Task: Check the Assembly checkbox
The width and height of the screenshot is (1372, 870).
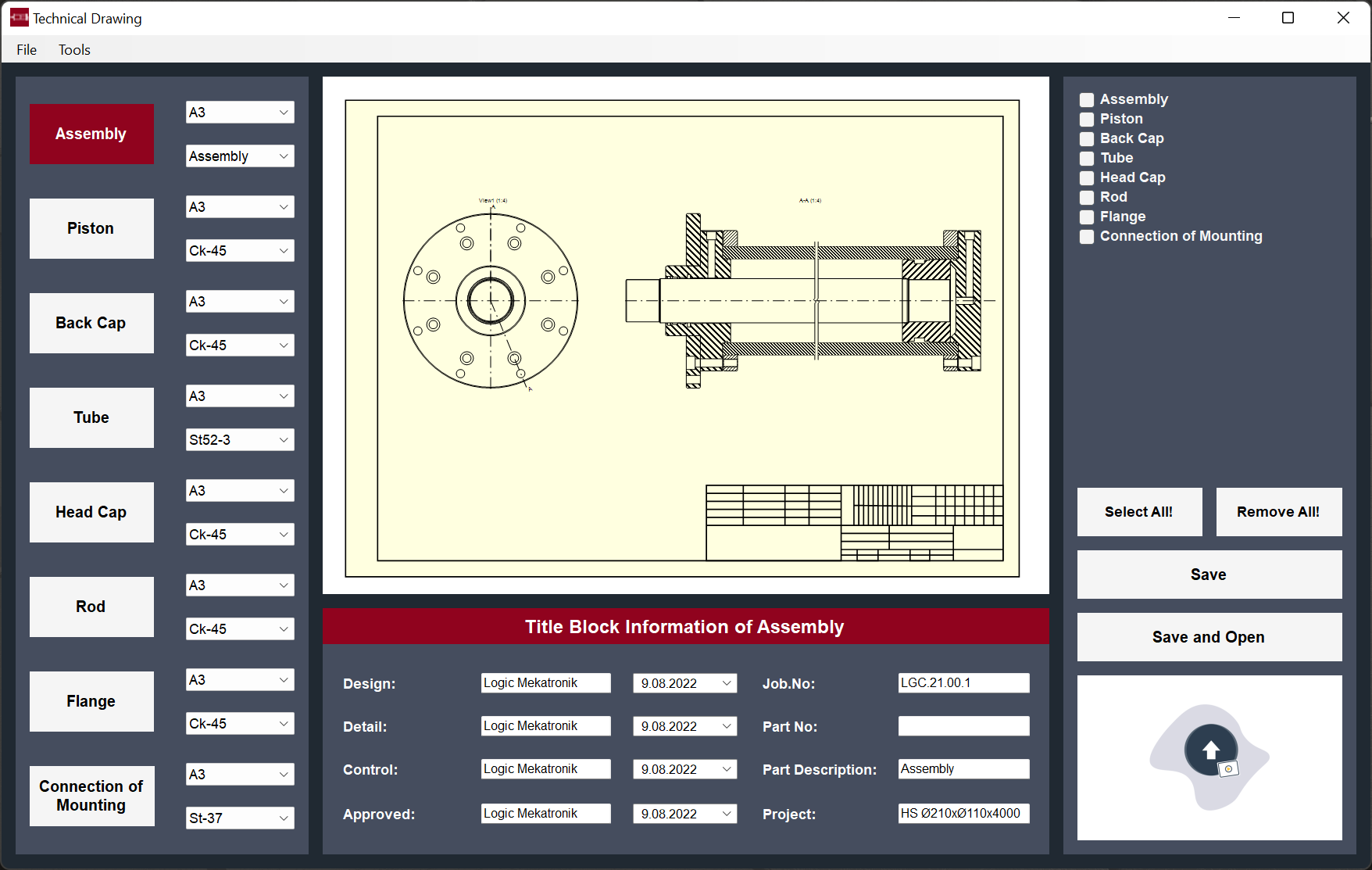Action: [x=1087, y=100]
